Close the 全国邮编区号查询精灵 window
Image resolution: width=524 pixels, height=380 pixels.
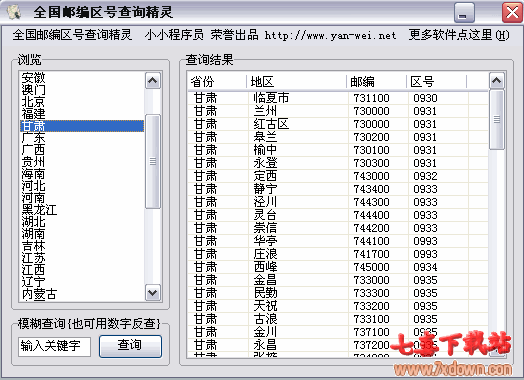[512, 13]
